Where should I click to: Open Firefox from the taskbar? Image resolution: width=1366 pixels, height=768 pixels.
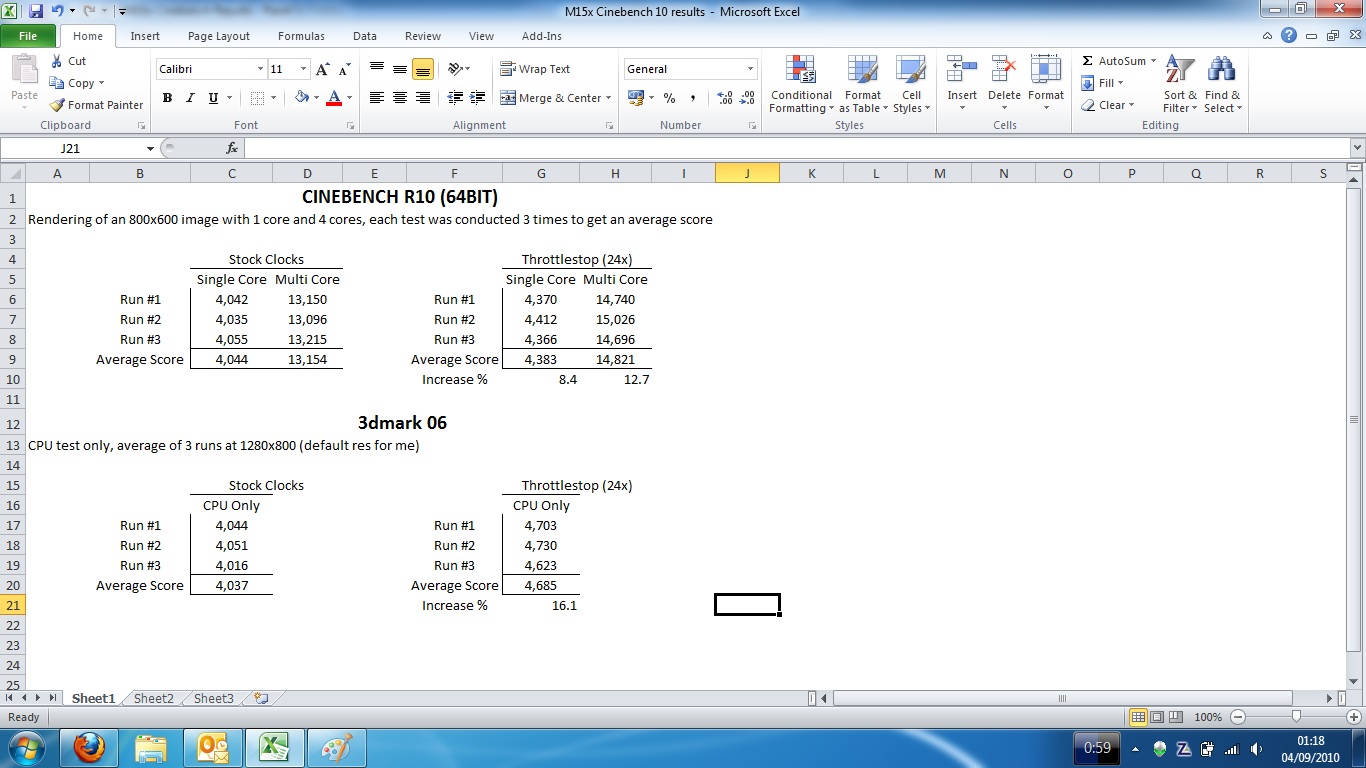click(89, 747)
